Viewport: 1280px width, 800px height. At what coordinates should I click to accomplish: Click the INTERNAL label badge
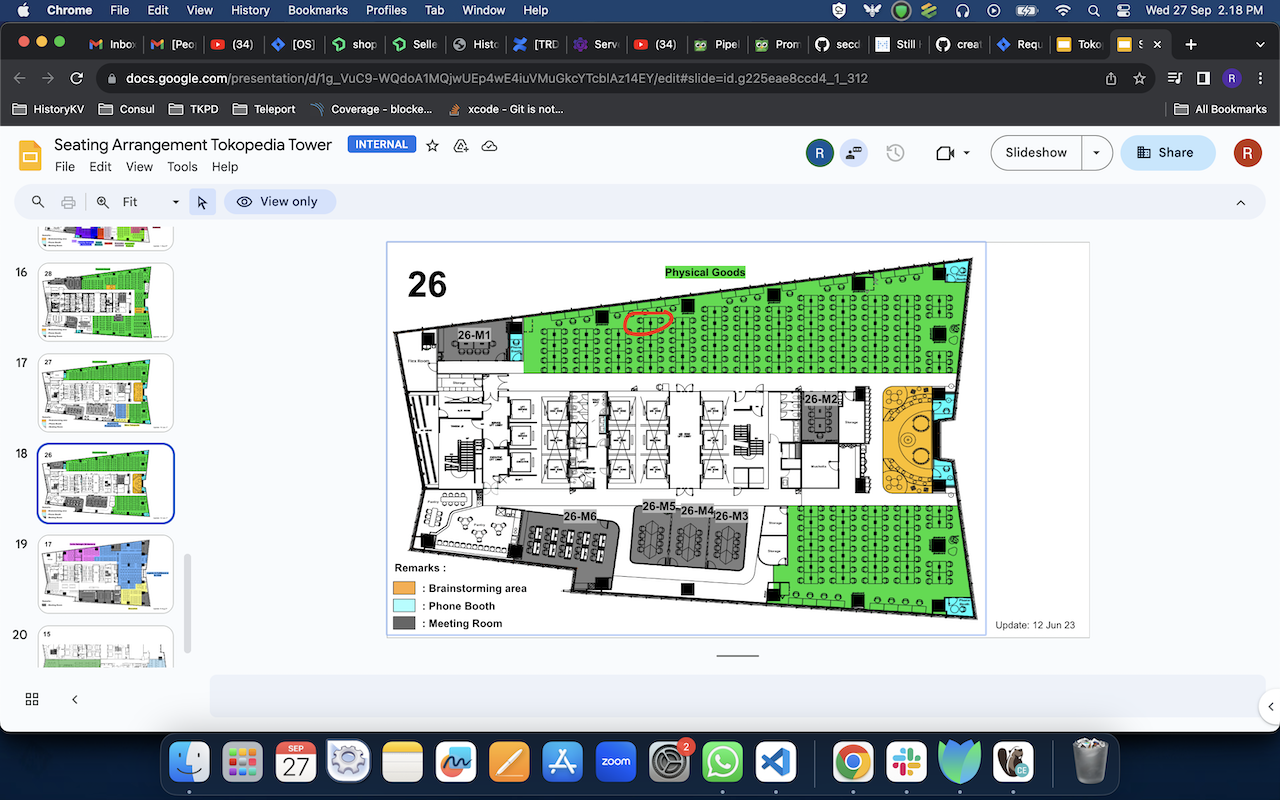pos(381,145)
